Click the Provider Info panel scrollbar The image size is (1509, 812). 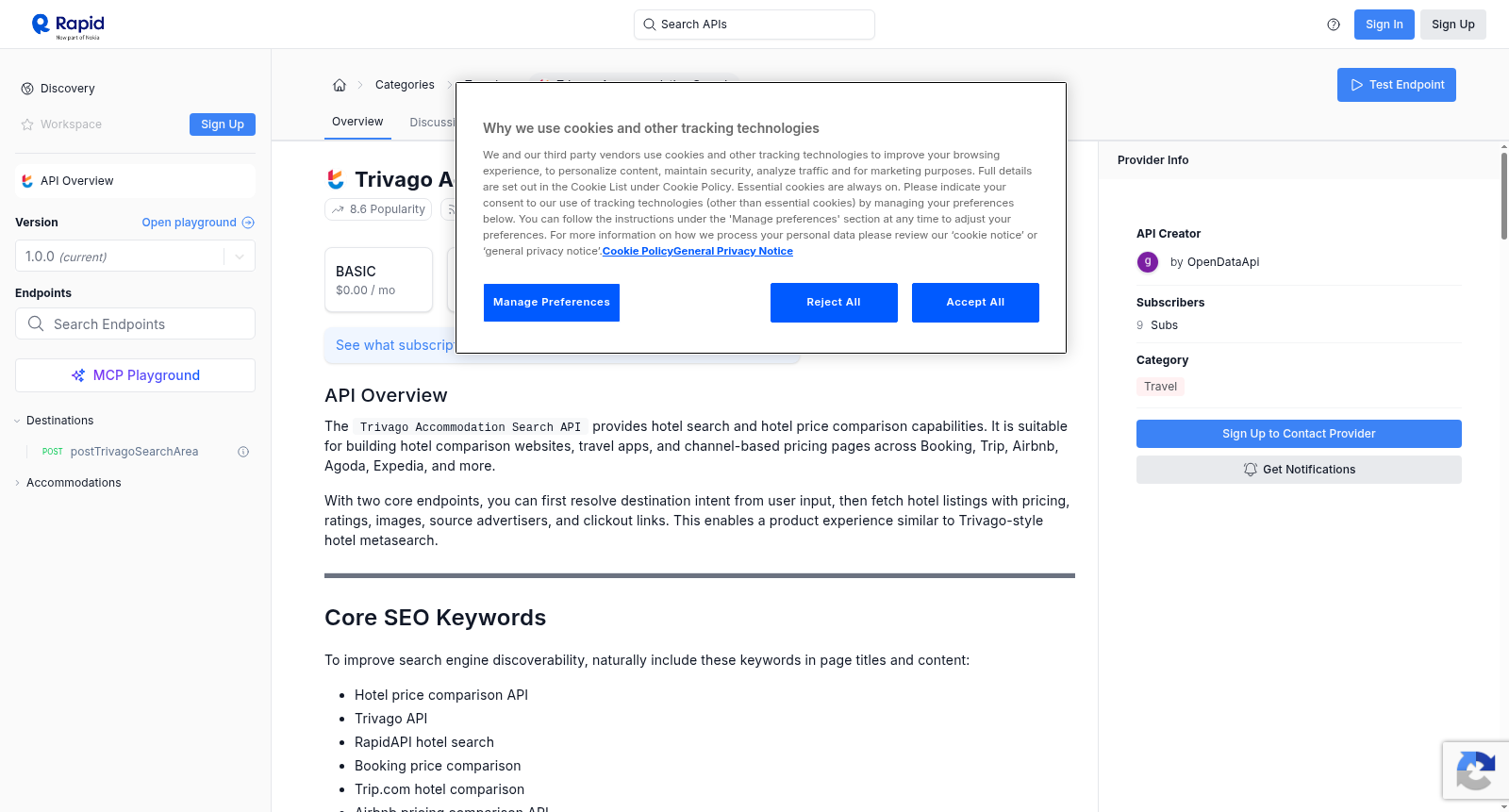(1503, 196)
